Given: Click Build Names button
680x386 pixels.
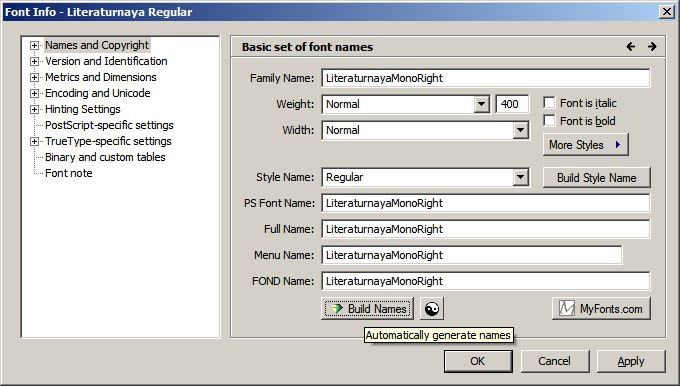Looking at the screenshot, I should click(x=367, y=309).
